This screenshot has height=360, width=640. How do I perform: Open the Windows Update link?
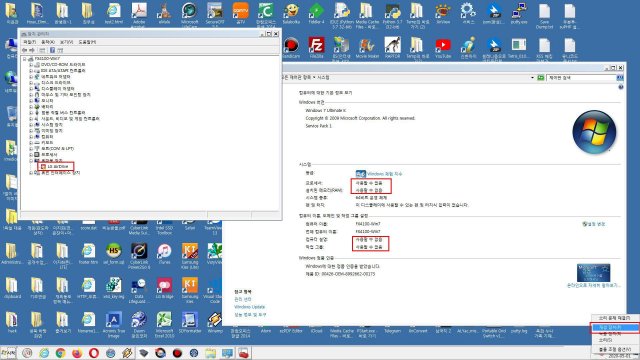(249, 307)
